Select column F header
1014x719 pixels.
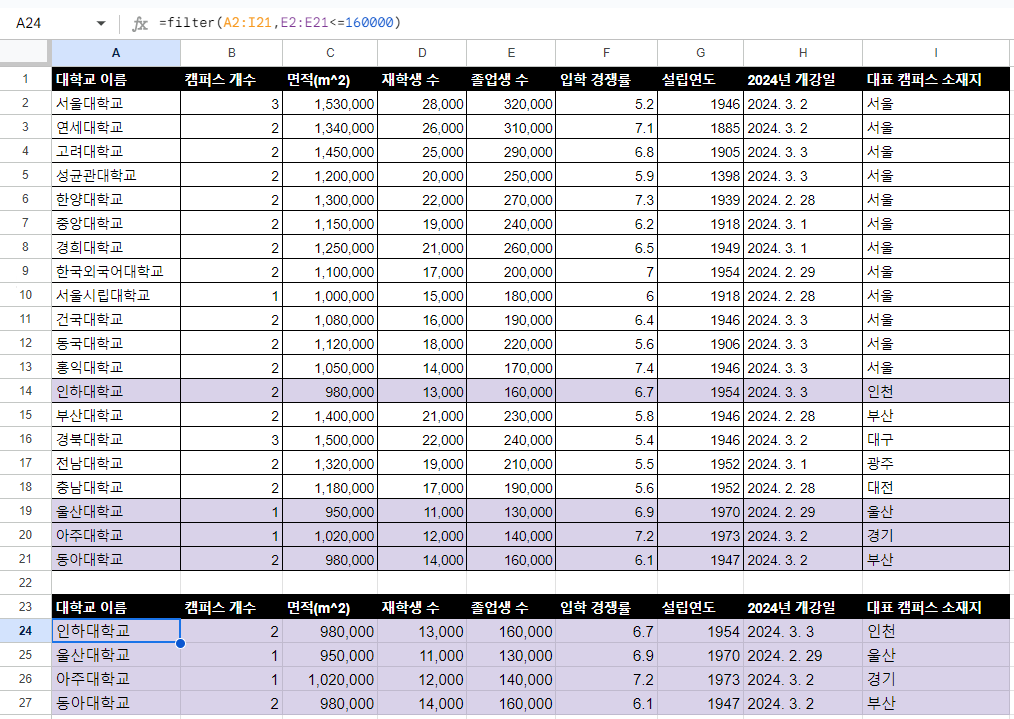click(606, 53)
